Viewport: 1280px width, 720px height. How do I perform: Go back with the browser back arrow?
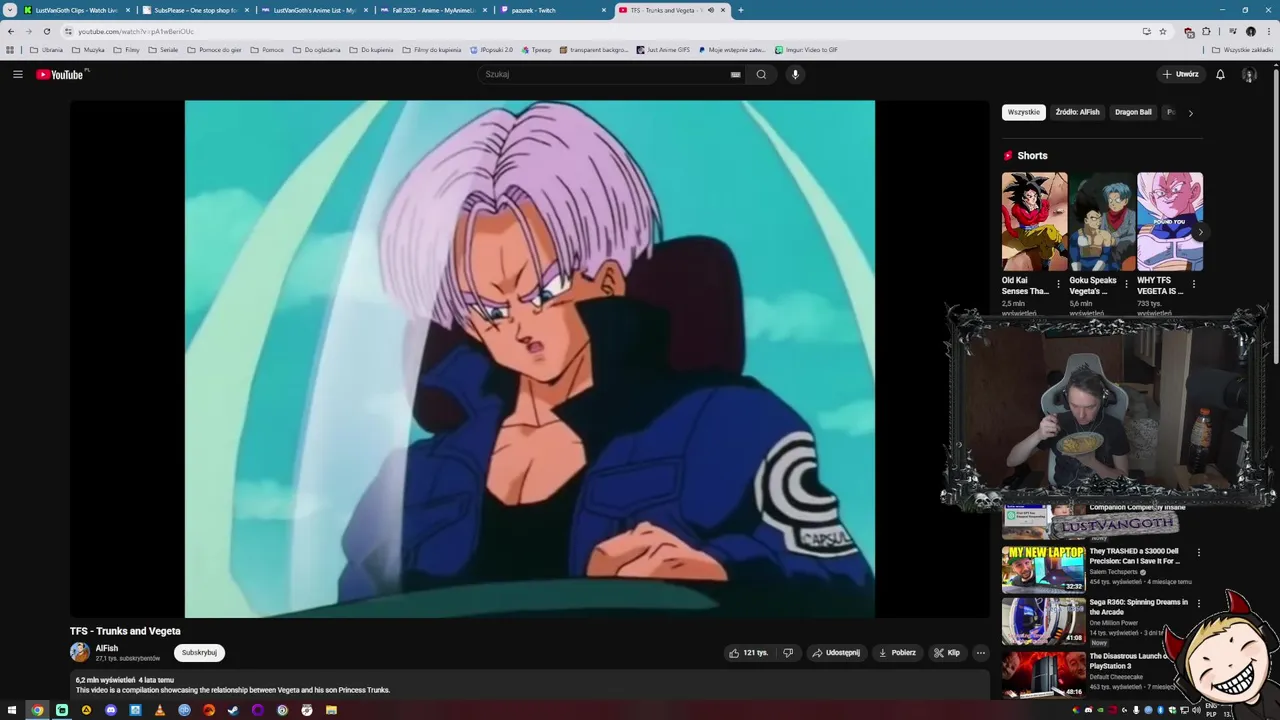(x=11, y=31)
